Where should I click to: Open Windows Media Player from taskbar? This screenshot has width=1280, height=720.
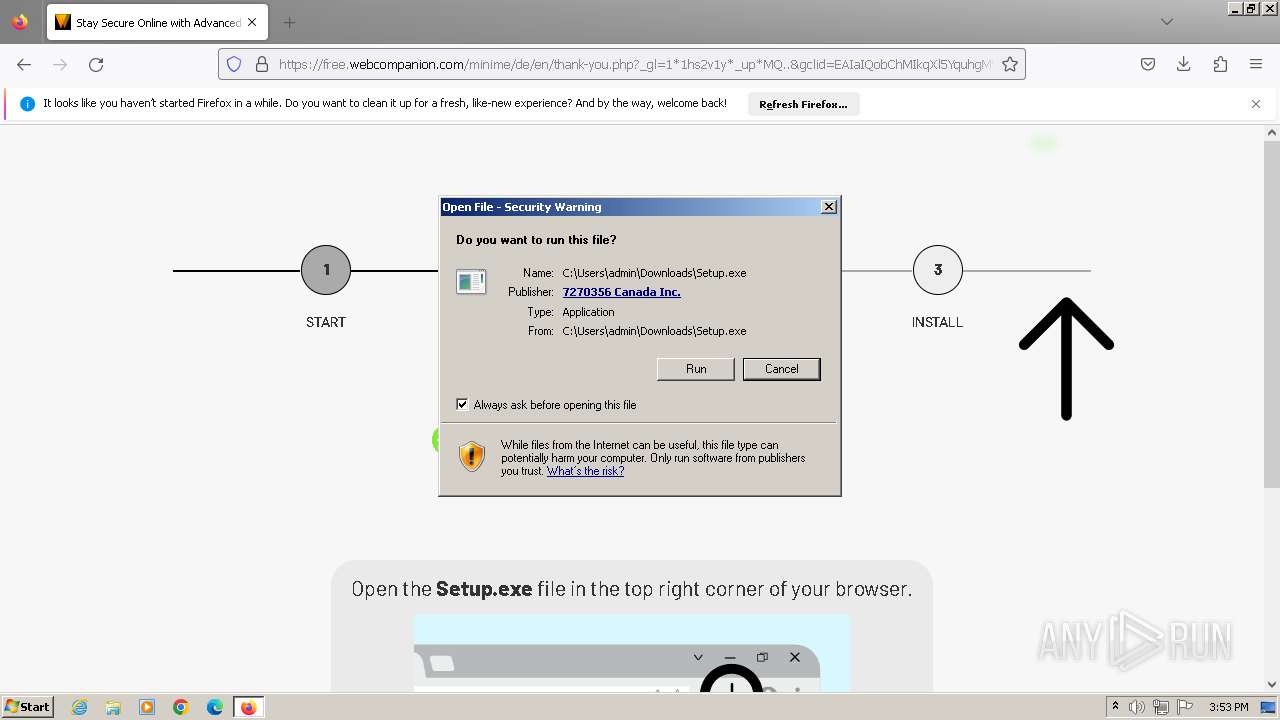click(147, 707)
